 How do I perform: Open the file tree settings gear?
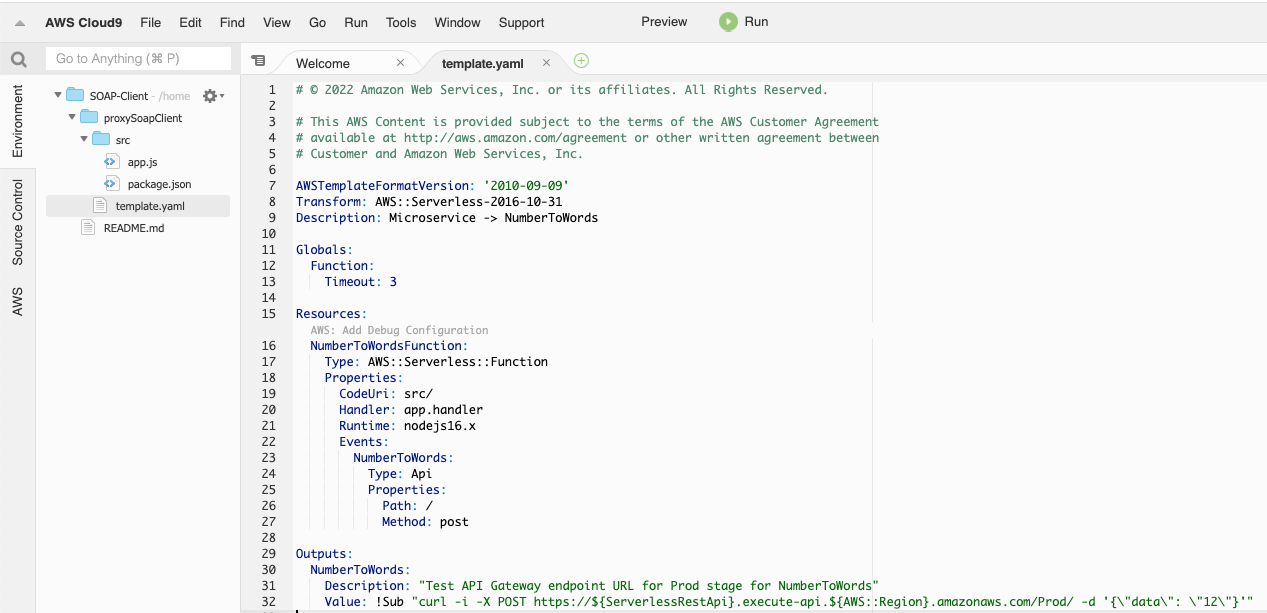211,96
